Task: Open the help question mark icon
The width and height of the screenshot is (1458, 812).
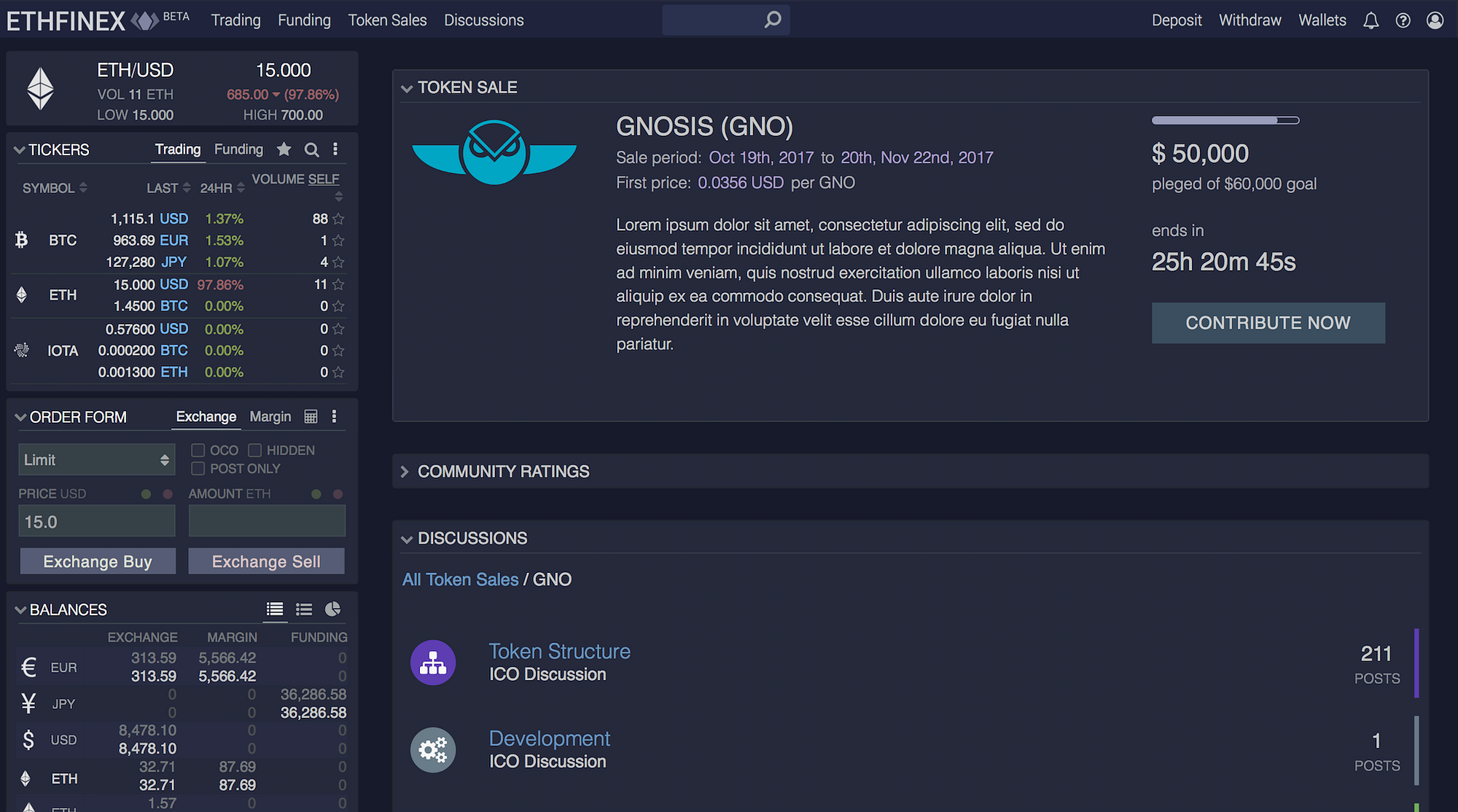Action: [1403, 20]
